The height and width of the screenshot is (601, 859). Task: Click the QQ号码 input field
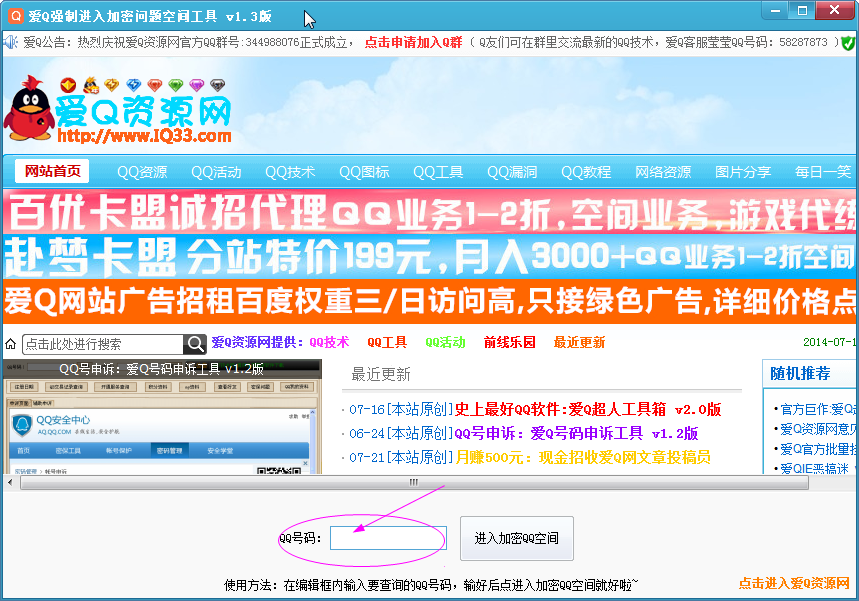click(x=388, y=538)
